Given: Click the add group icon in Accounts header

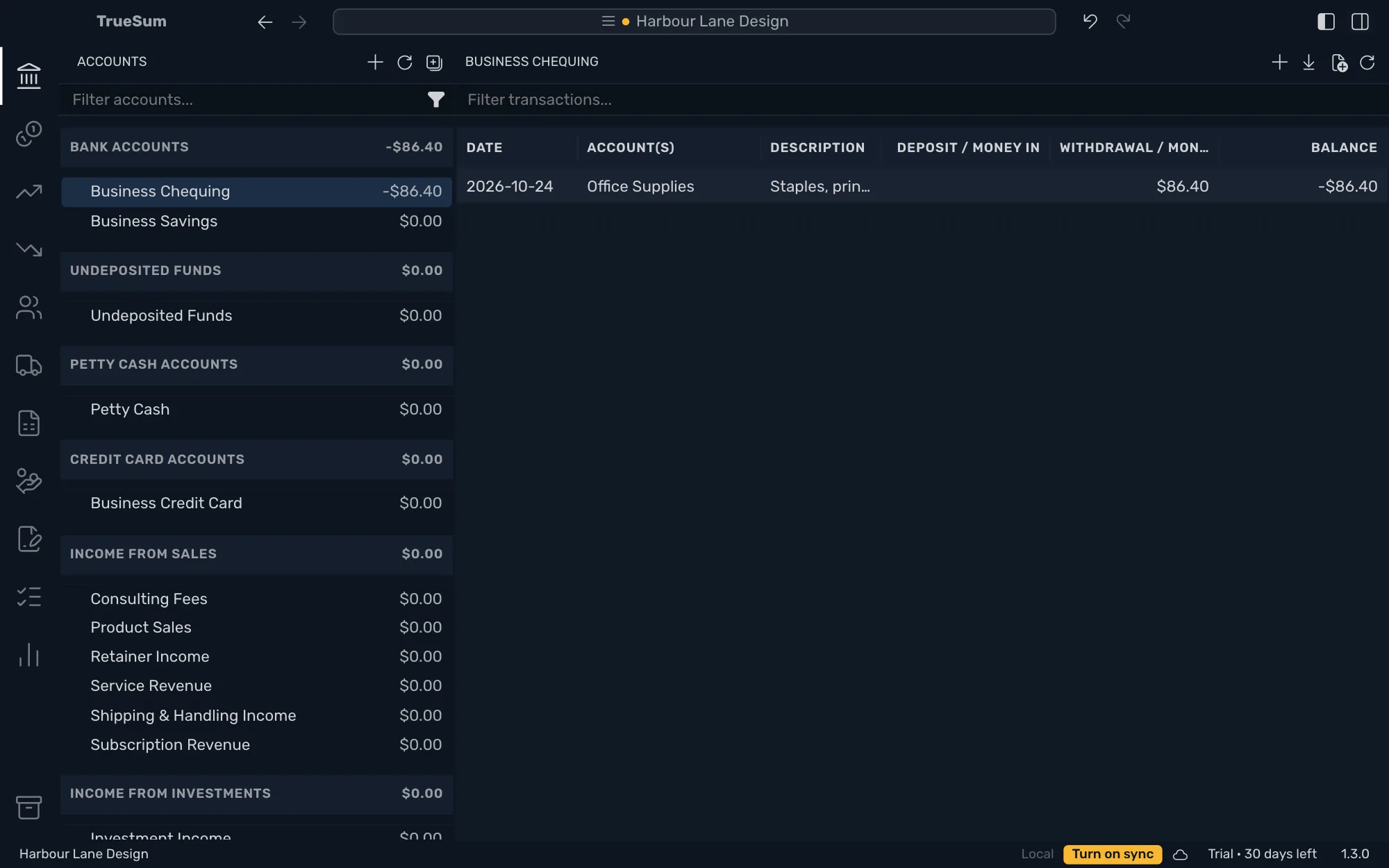Looking at the screenshot, I should tap(434, 62).
